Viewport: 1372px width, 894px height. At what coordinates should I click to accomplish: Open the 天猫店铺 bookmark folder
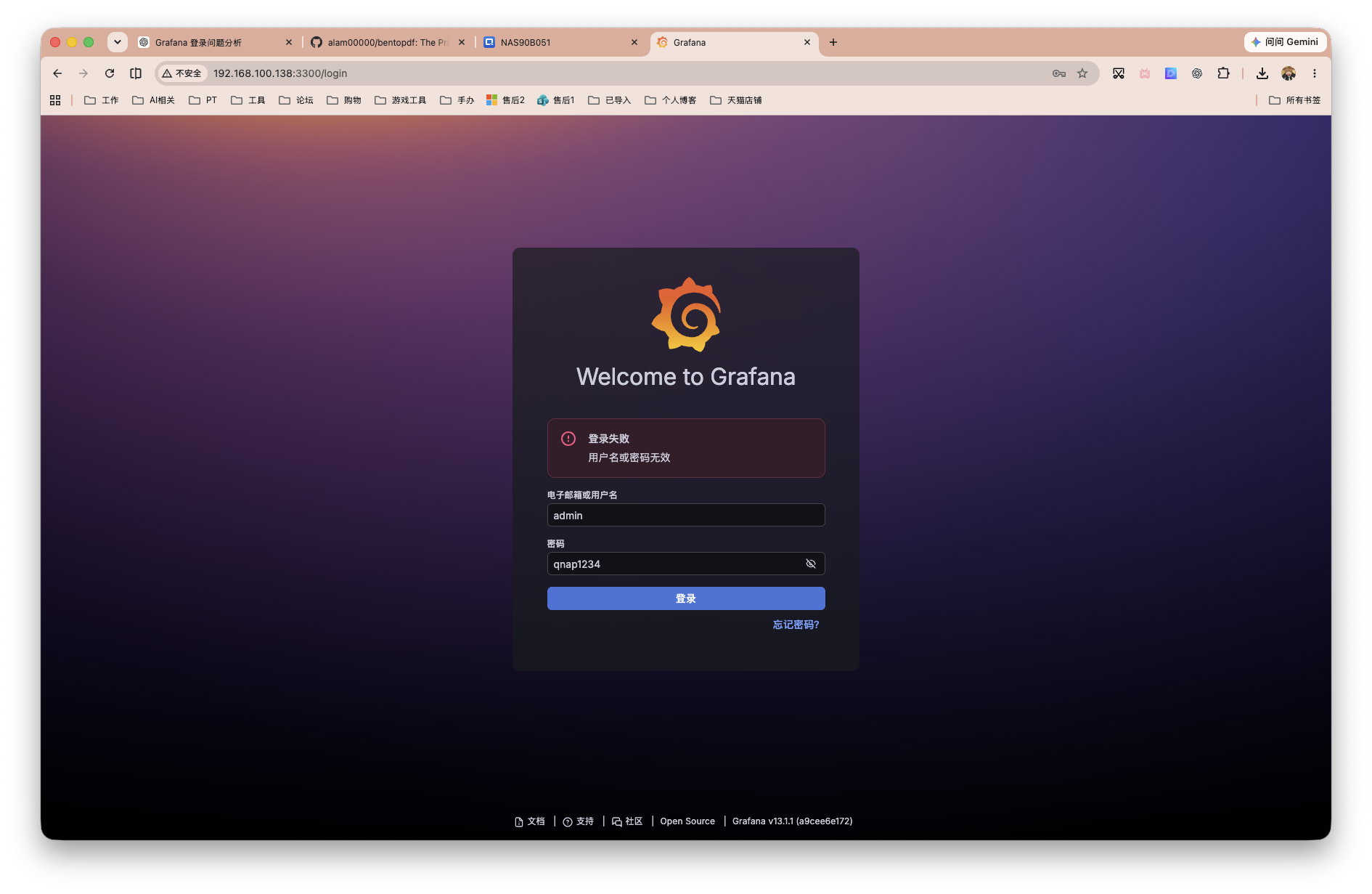coord(736,100)
